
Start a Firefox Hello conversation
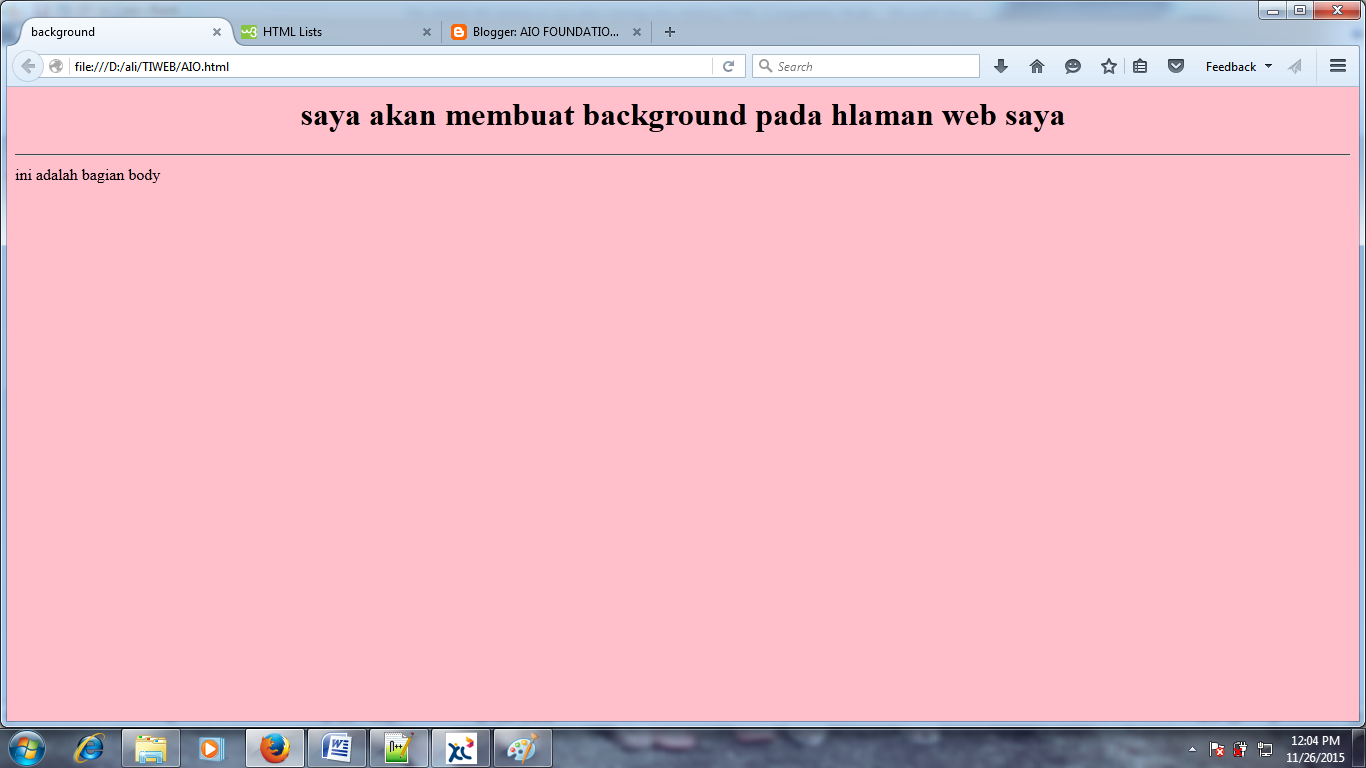[1072, 66]
